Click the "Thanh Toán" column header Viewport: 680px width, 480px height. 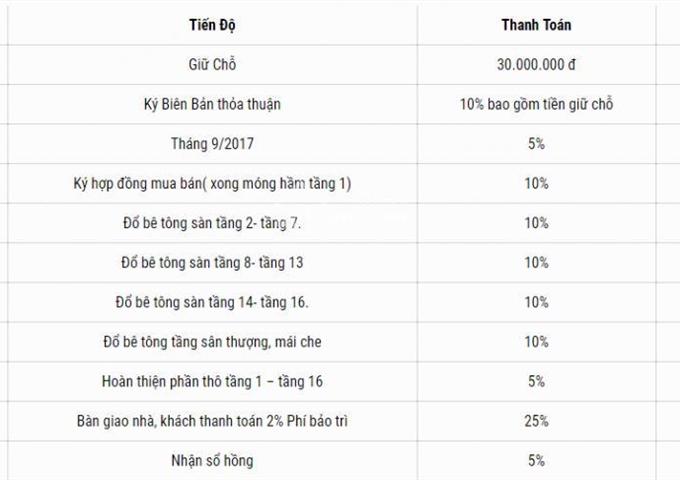coord(535,26)
